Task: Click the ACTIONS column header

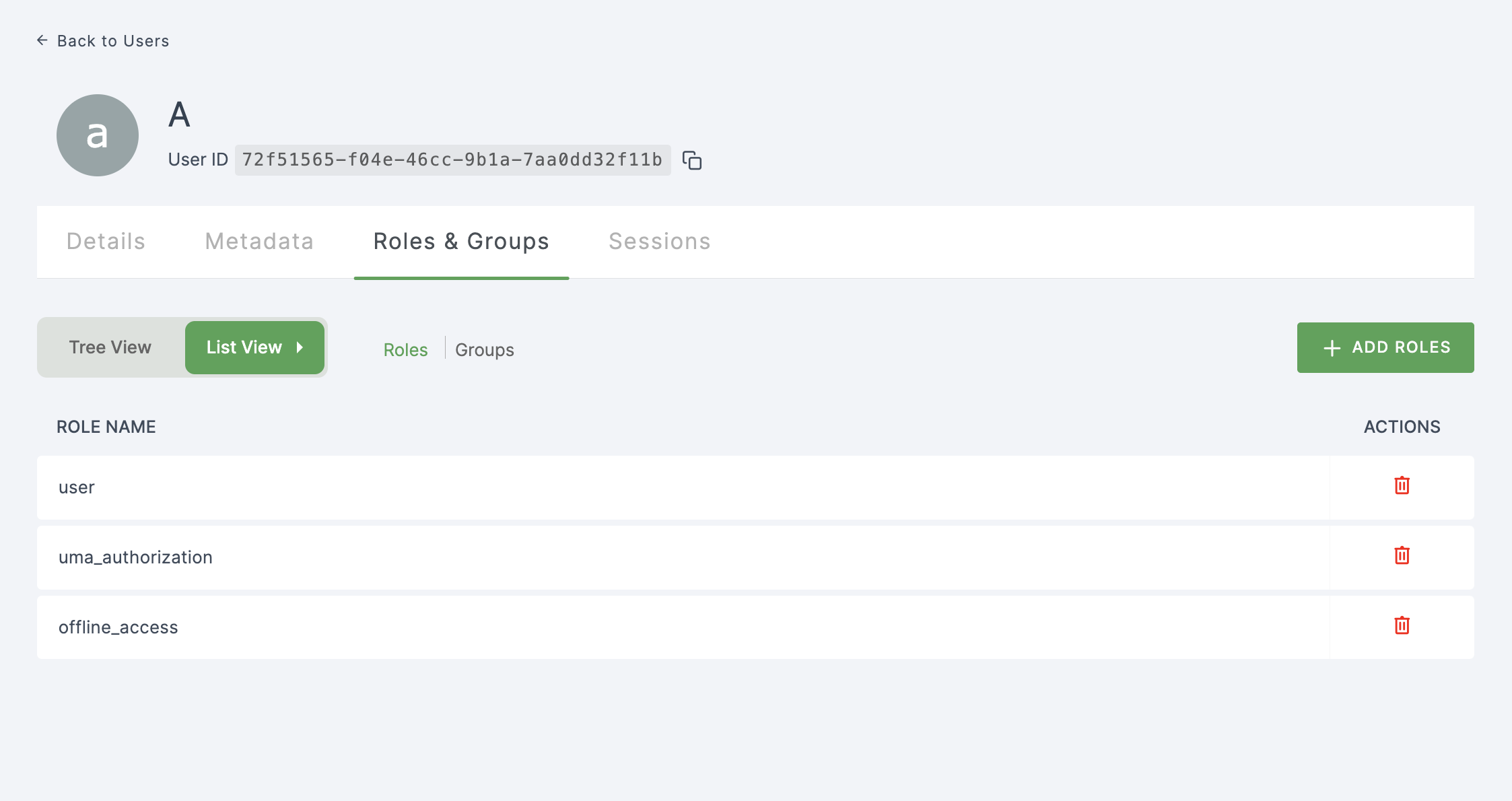Action: click(x=1402, y=427)
